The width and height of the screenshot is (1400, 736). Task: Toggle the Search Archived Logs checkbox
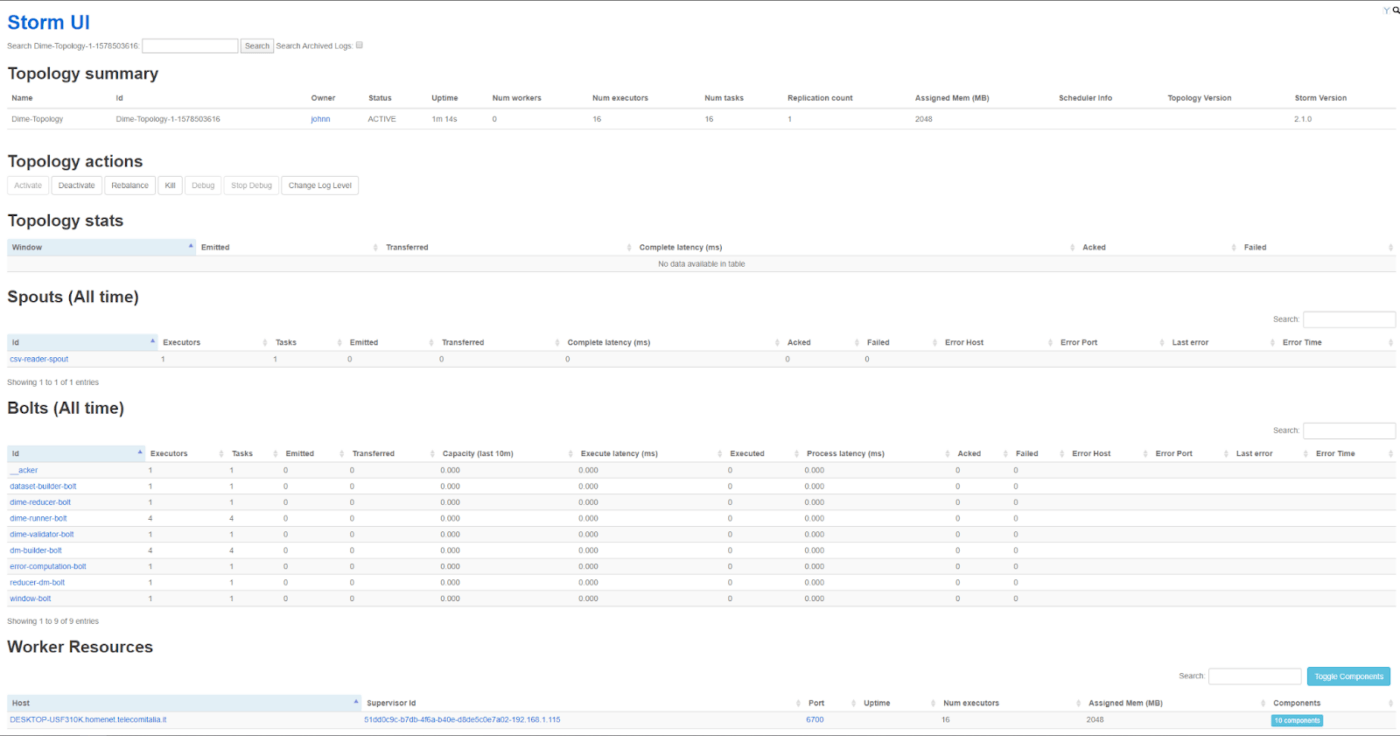(359, 45)
